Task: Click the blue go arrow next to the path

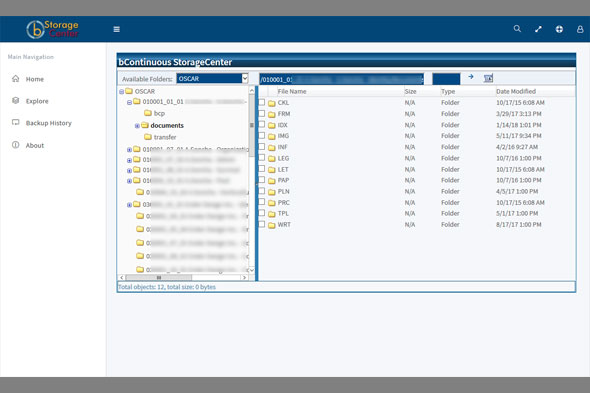Action: (x=471, y=77)
